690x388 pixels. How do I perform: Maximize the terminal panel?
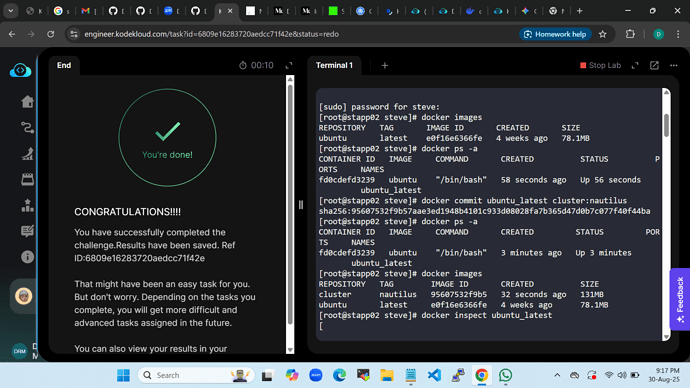pyautogui.click(x=635, y=66)
